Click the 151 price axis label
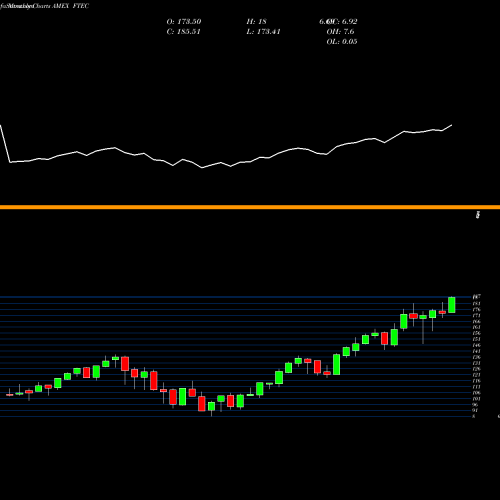This screenshot has height=500, width=500. (476, 339)
